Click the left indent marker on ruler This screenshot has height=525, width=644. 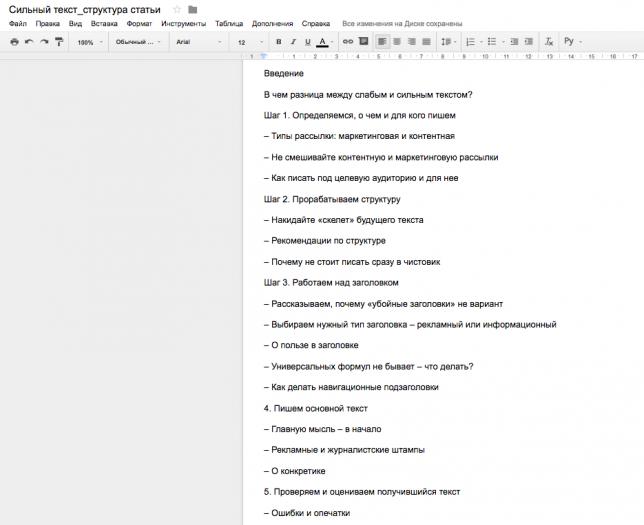pyautogui.click(x=264, y=56)
